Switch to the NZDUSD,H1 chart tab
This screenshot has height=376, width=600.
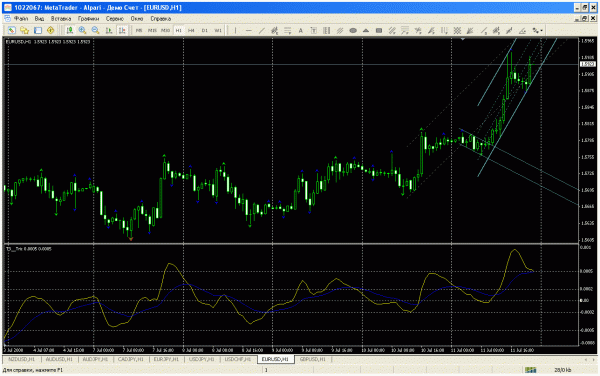pos(21,359)
